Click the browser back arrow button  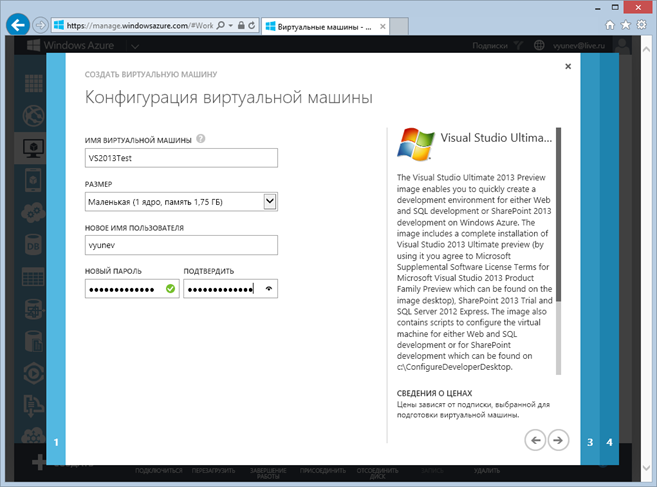[18, 25]
